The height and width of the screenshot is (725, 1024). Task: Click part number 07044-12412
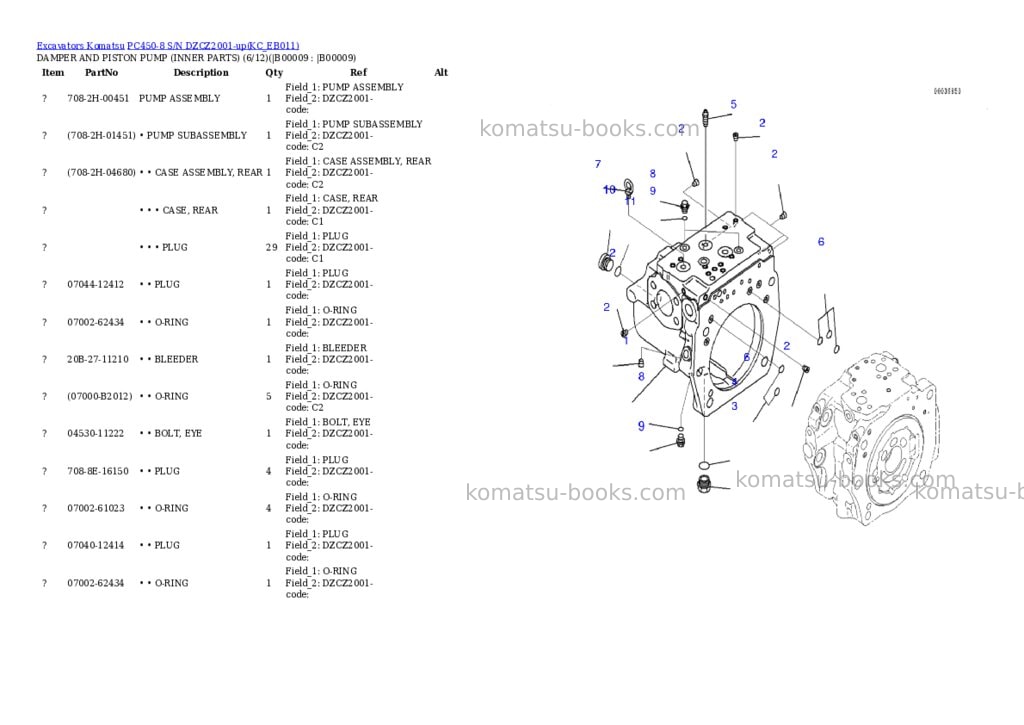tap(95, 285)
